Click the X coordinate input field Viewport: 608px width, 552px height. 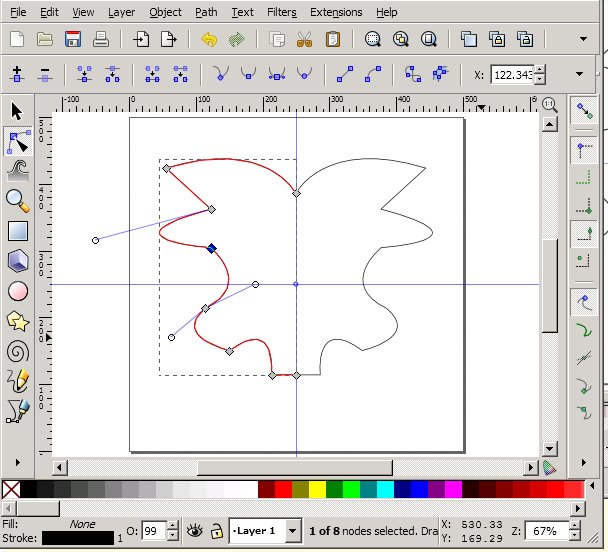click(511, 74)
